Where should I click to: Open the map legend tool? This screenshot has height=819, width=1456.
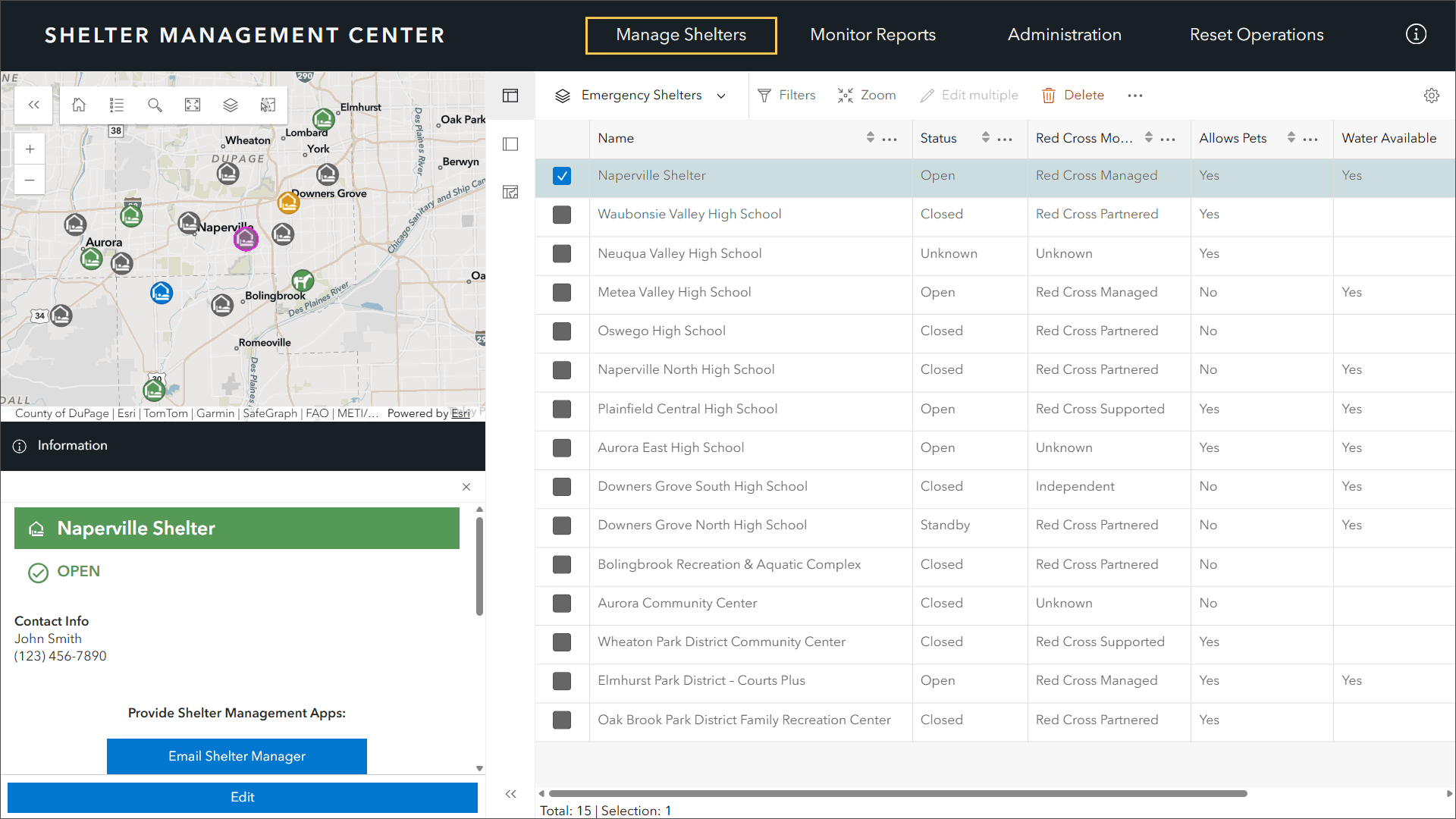(117, 105)
